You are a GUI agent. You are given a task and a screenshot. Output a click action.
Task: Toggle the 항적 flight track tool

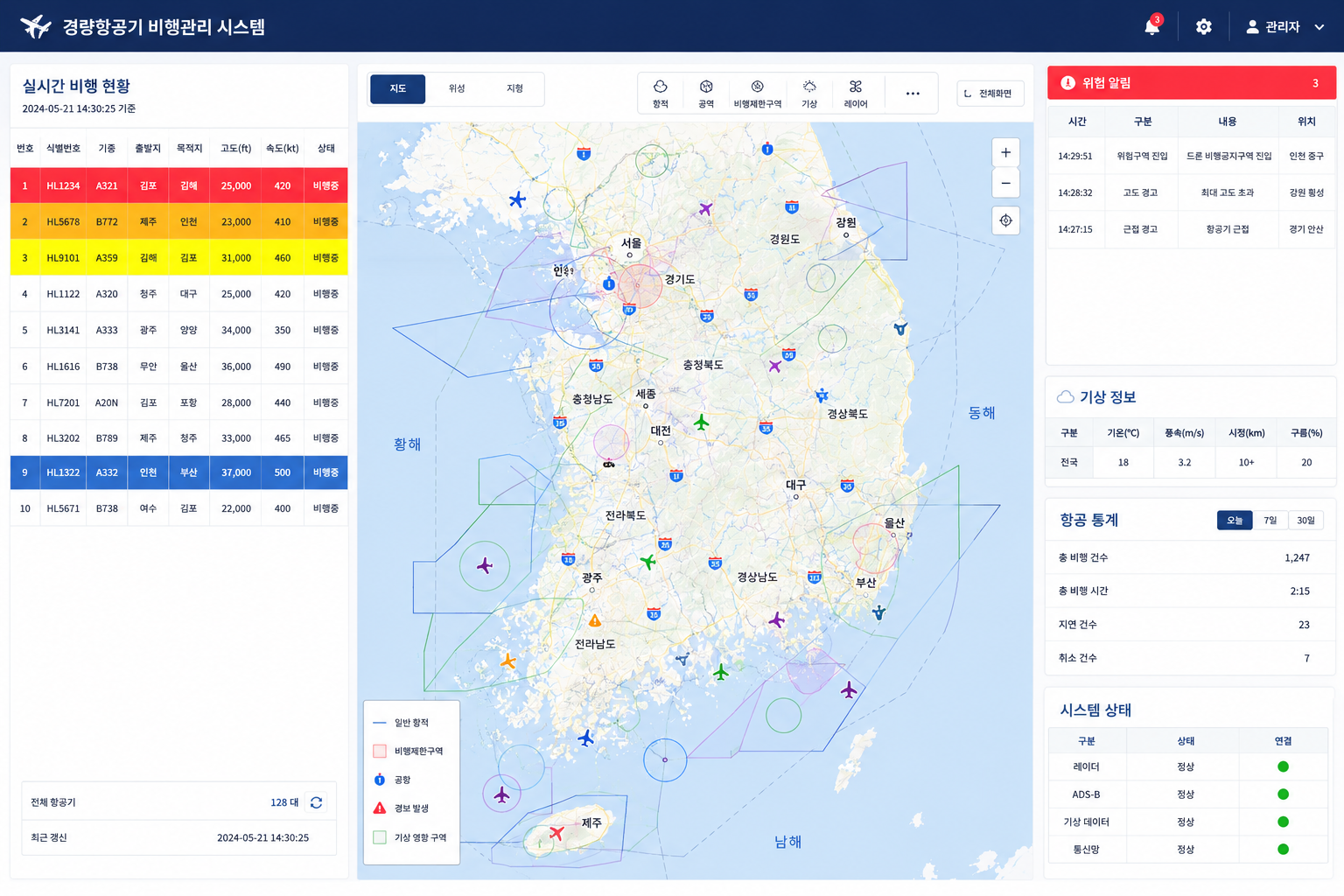click(661, 94)
